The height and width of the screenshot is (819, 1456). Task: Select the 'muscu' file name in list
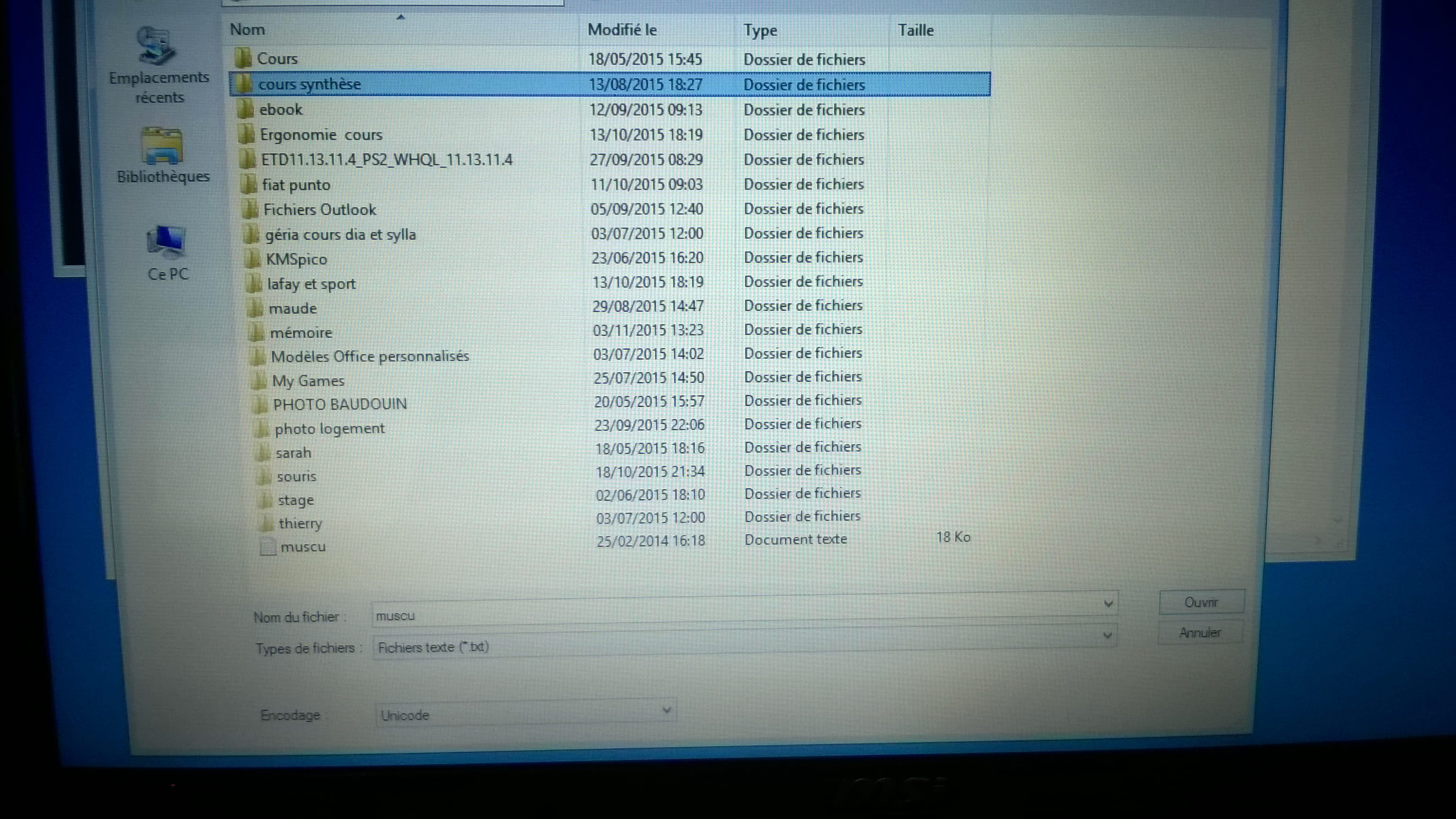pos(303,547)
